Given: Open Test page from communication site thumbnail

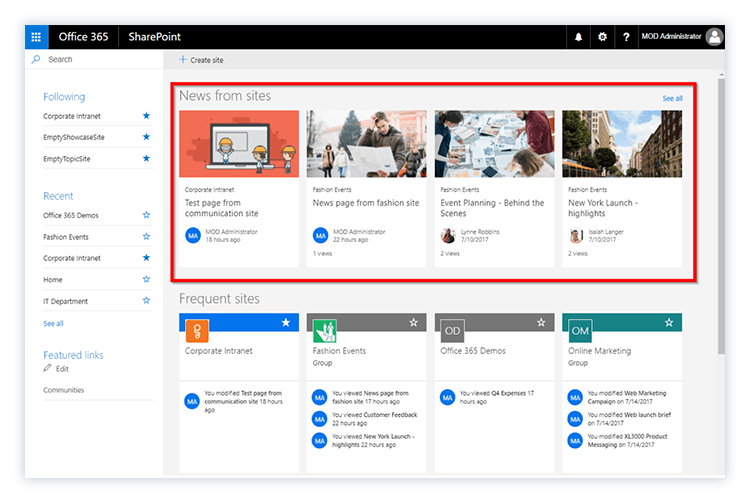Looking at the screenshot, I should pyautogui.click(x=239, y=144).
